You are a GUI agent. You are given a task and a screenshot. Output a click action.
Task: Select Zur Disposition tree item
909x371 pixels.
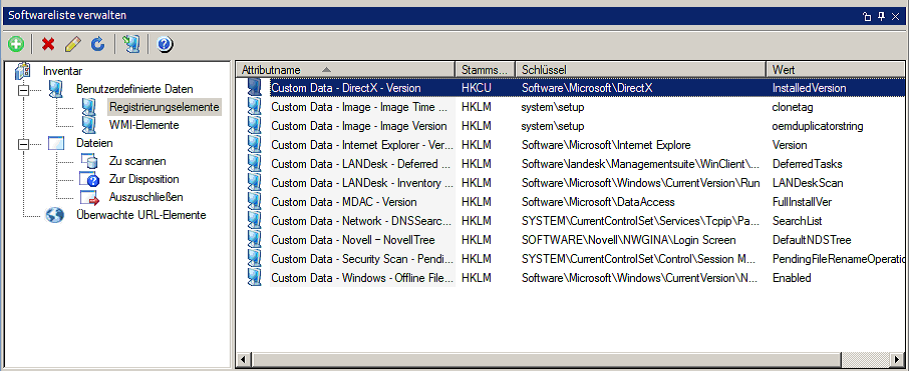[144, 179]
